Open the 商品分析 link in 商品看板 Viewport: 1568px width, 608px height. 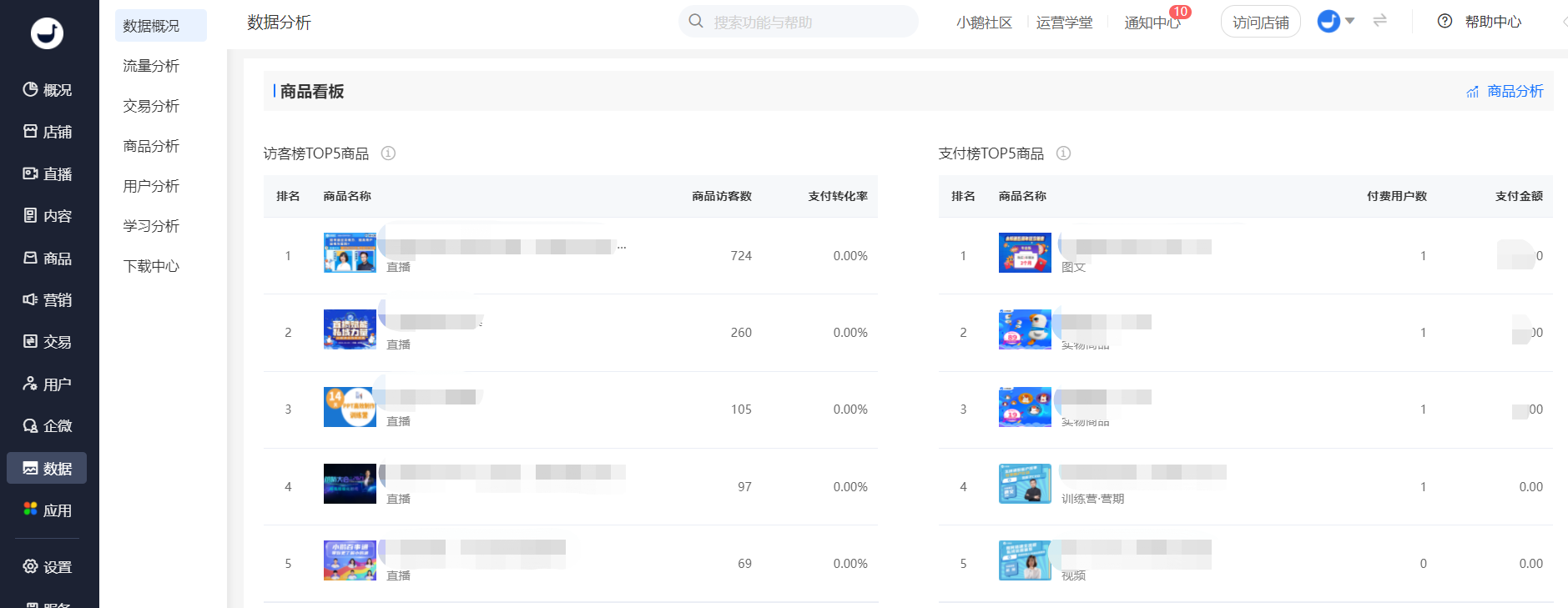(x=1505, y=91)
